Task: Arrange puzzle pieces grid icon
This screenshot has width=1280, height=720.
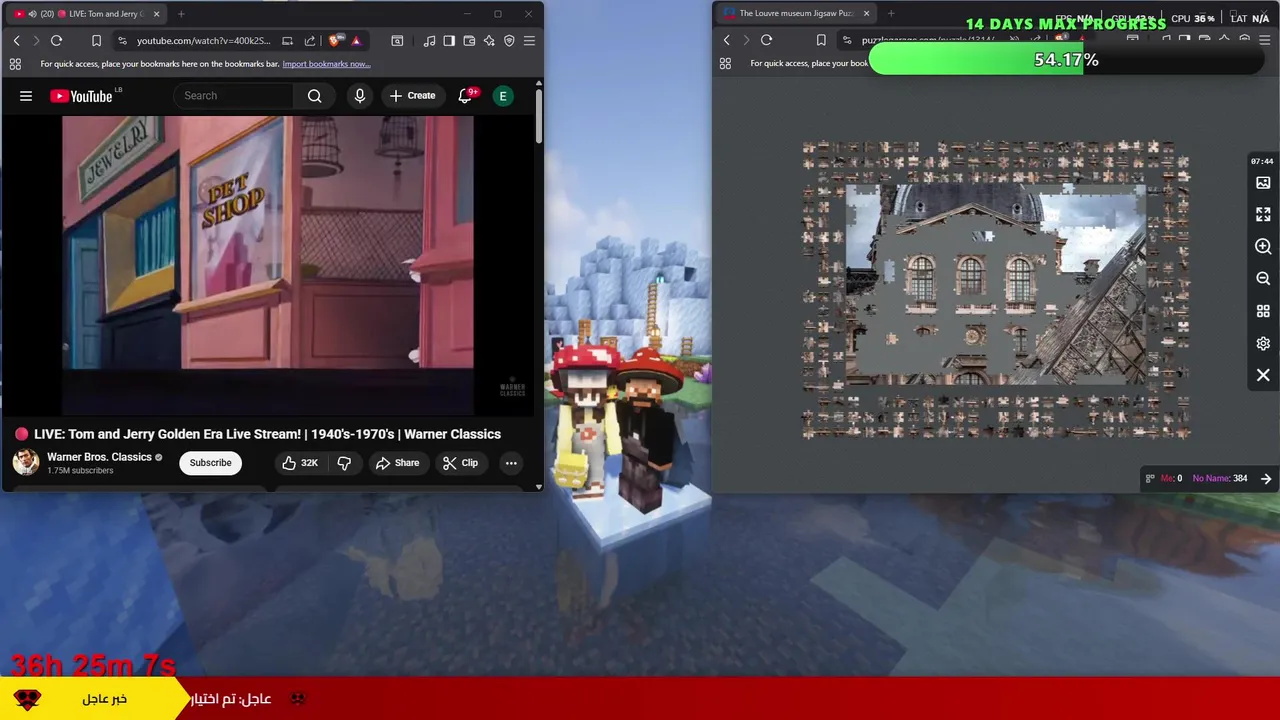Action: (x=1263, y=311)
